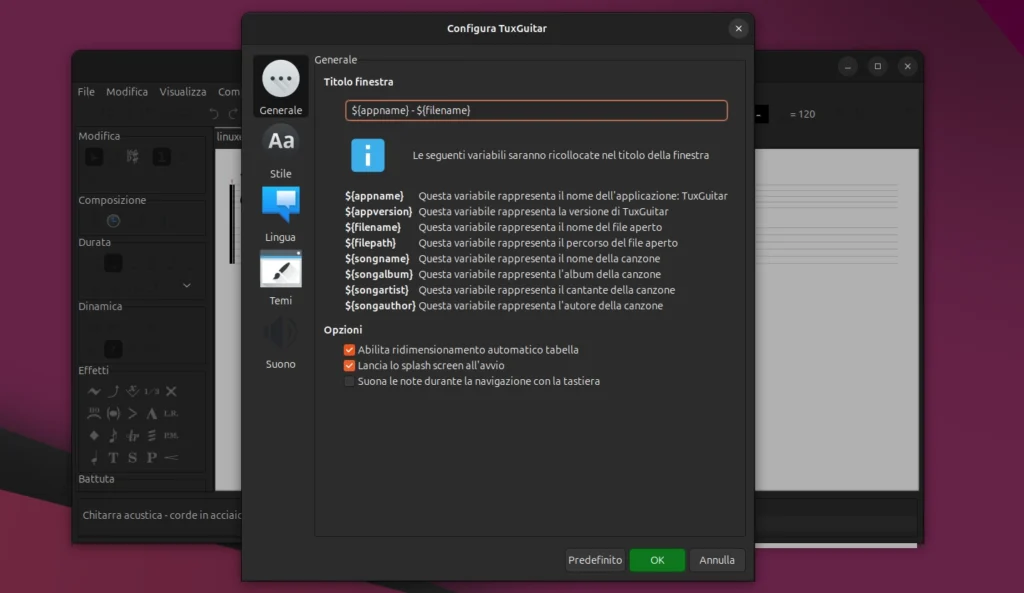Open the Visualizza menu
Viewport: 1024px width, 593px height.
click(x=182, y=92)
